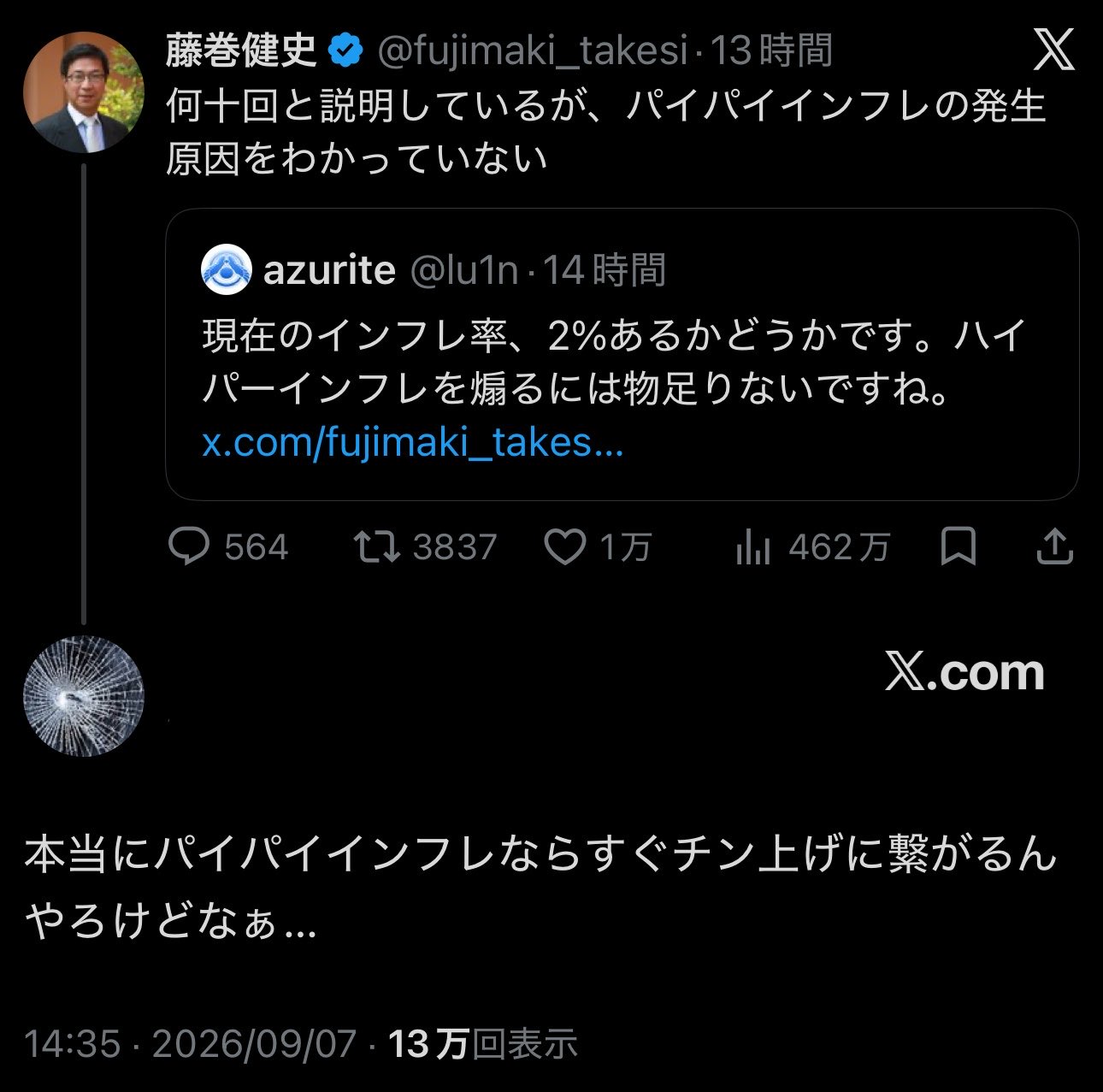The width and height of the screenshot is (1103, 1092).
Task: View analytics icon showing 462万 views
Action: (753, 547)
